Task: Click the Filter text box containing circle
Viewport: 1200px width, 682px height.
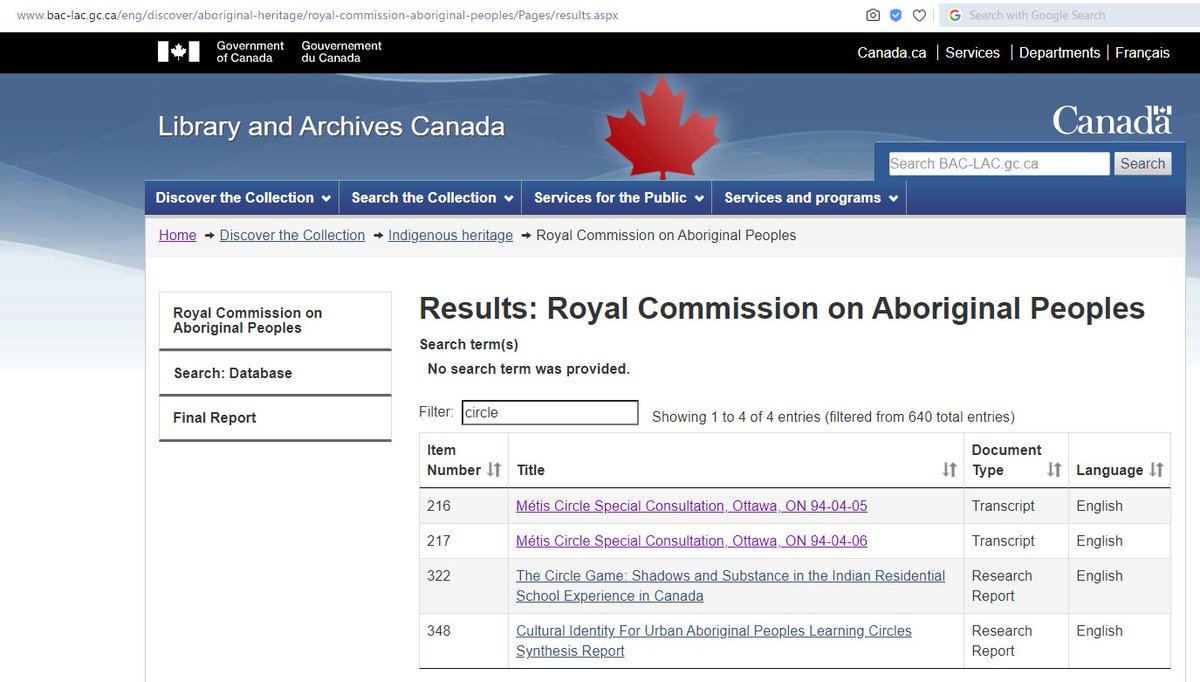Action: coord(550,412)
